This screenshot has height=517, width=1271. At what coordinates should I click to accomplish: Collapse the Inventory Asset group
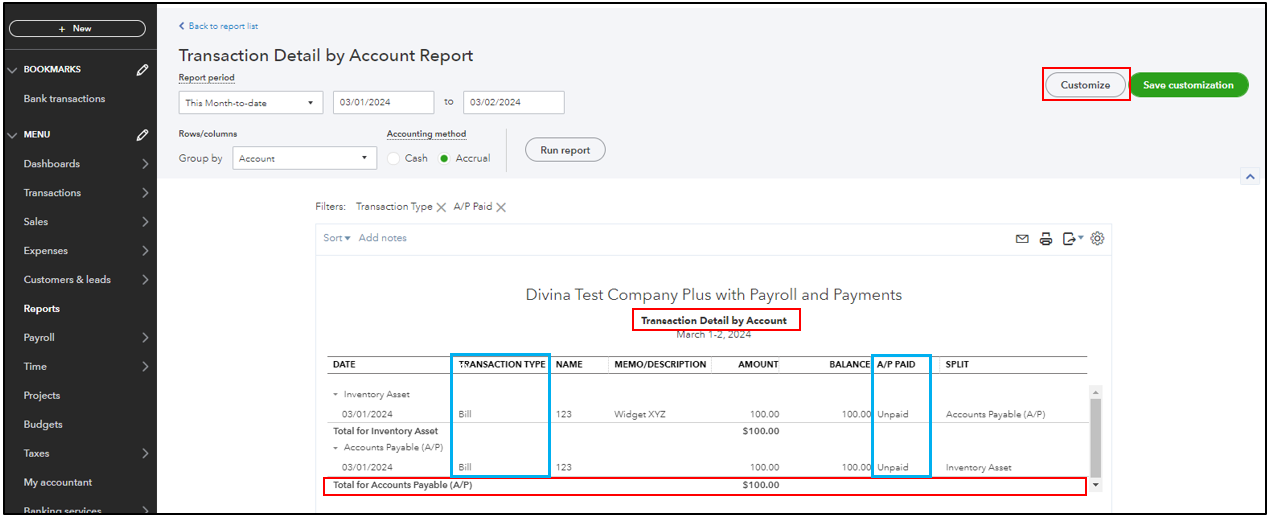[336, 395]
